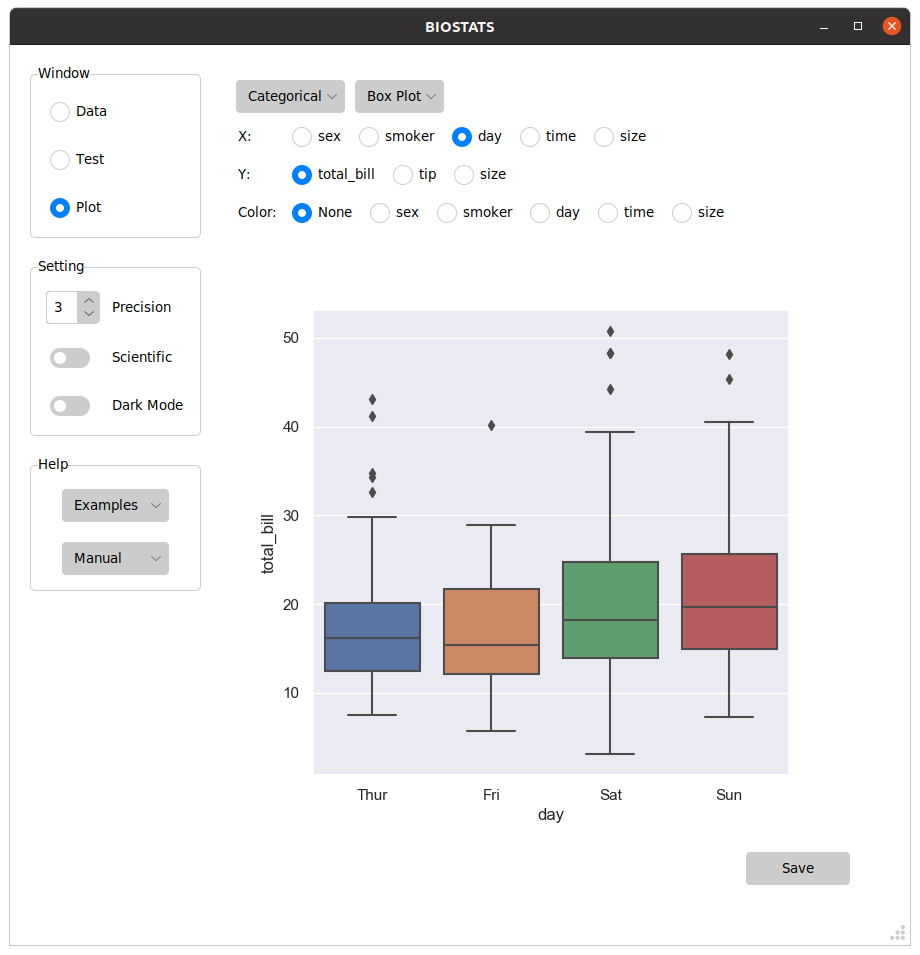Save the current box plot
This screenshot has height=955, width=920.
click(x=797, y=868)
